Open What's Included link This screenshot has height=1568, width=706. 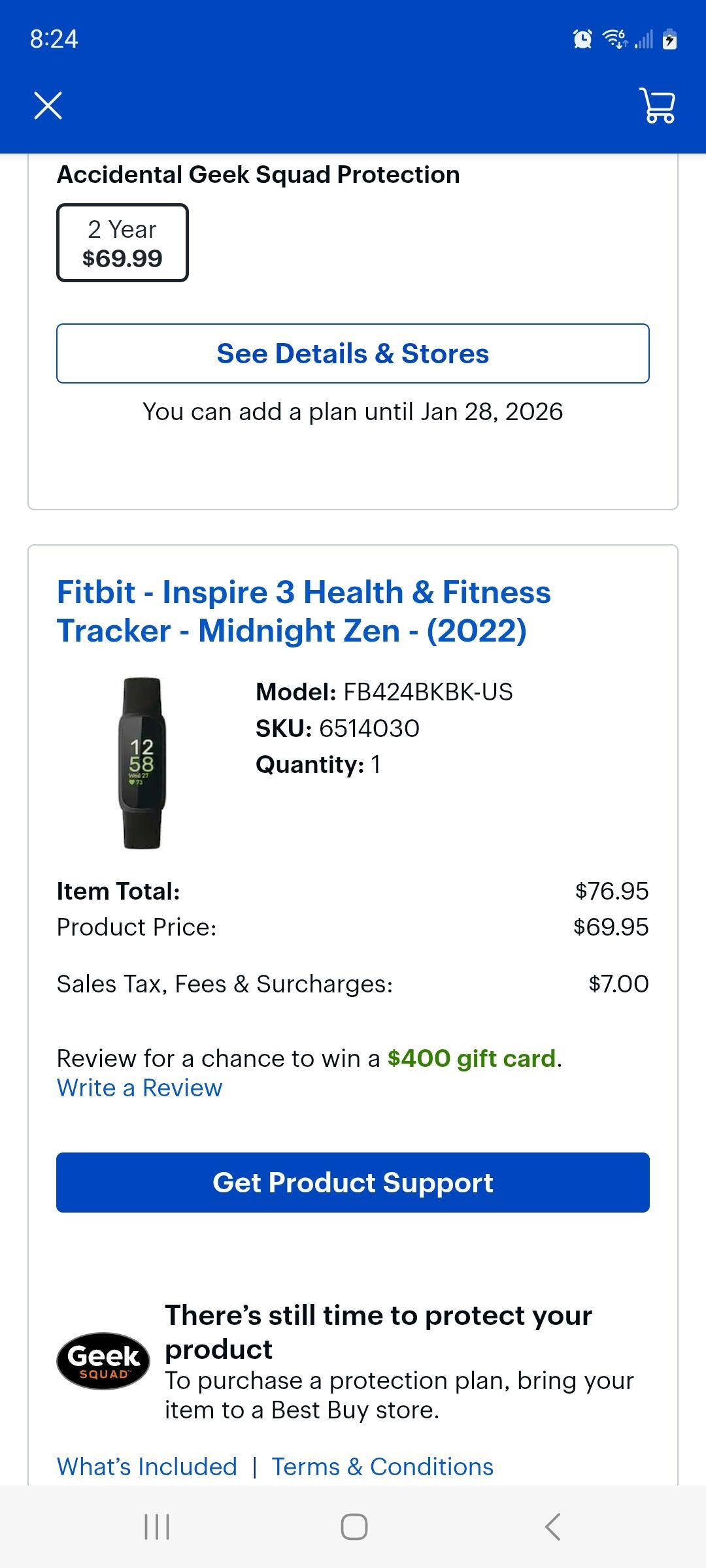tap(147, 1467)
